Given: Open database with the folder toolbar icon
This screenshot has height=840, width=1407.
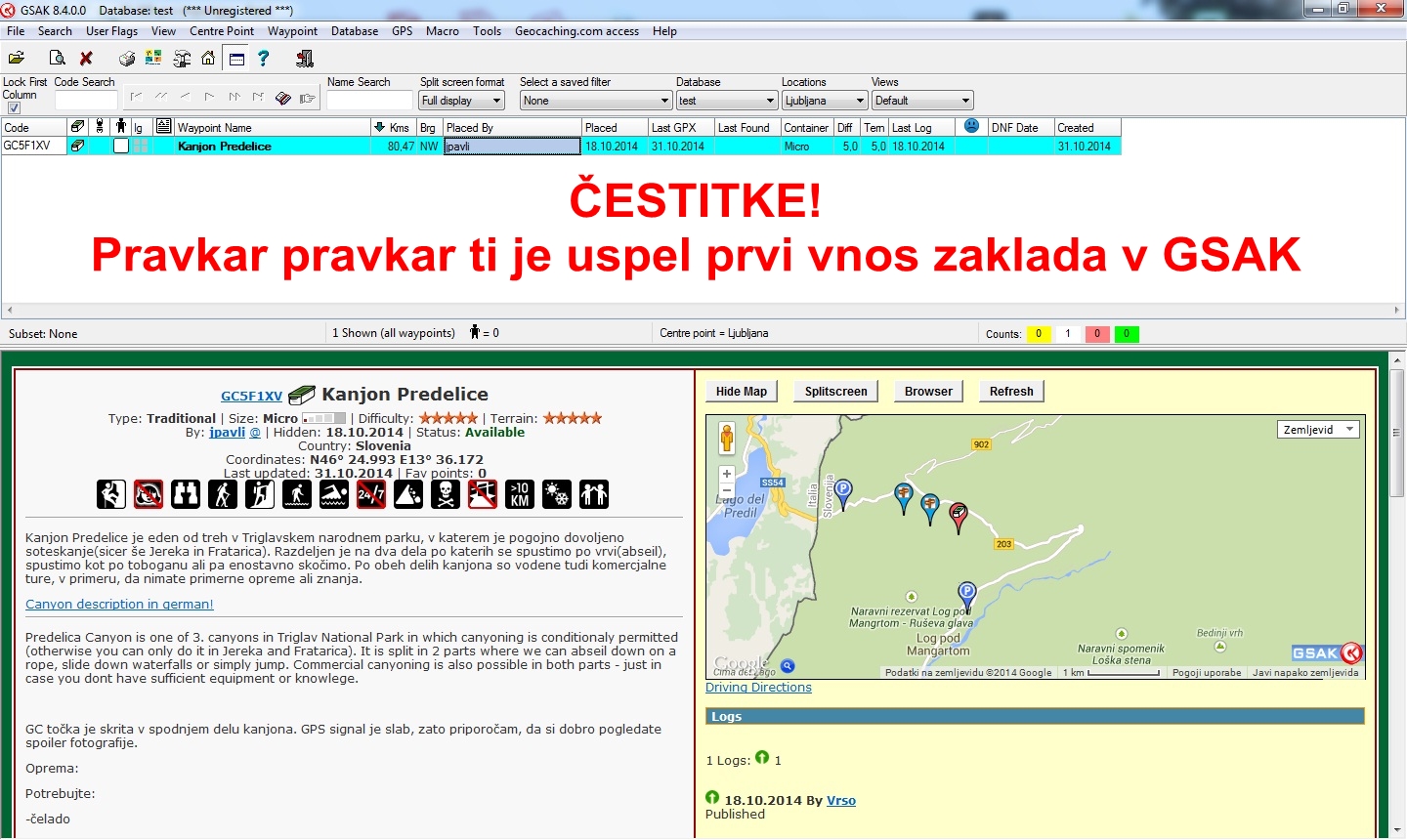Looking at the screenshot, I should pyautogui.click(x=17, y=58).
